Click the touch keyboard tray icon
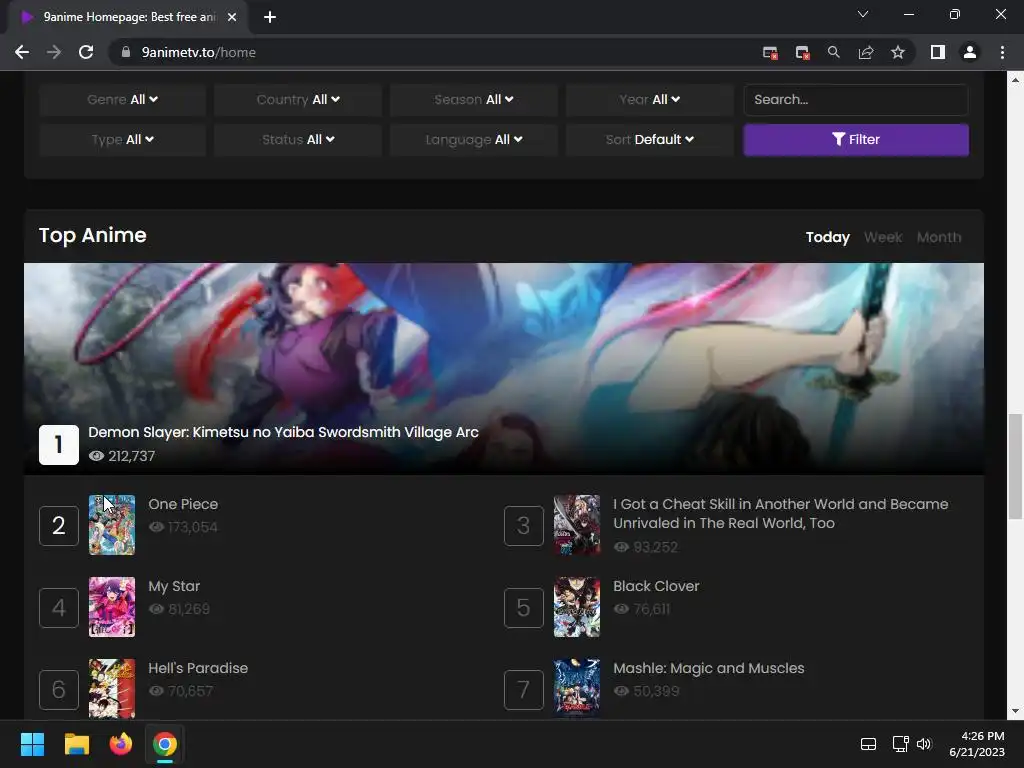Viewport: 1024px width, 768px height. click(868, 744)
